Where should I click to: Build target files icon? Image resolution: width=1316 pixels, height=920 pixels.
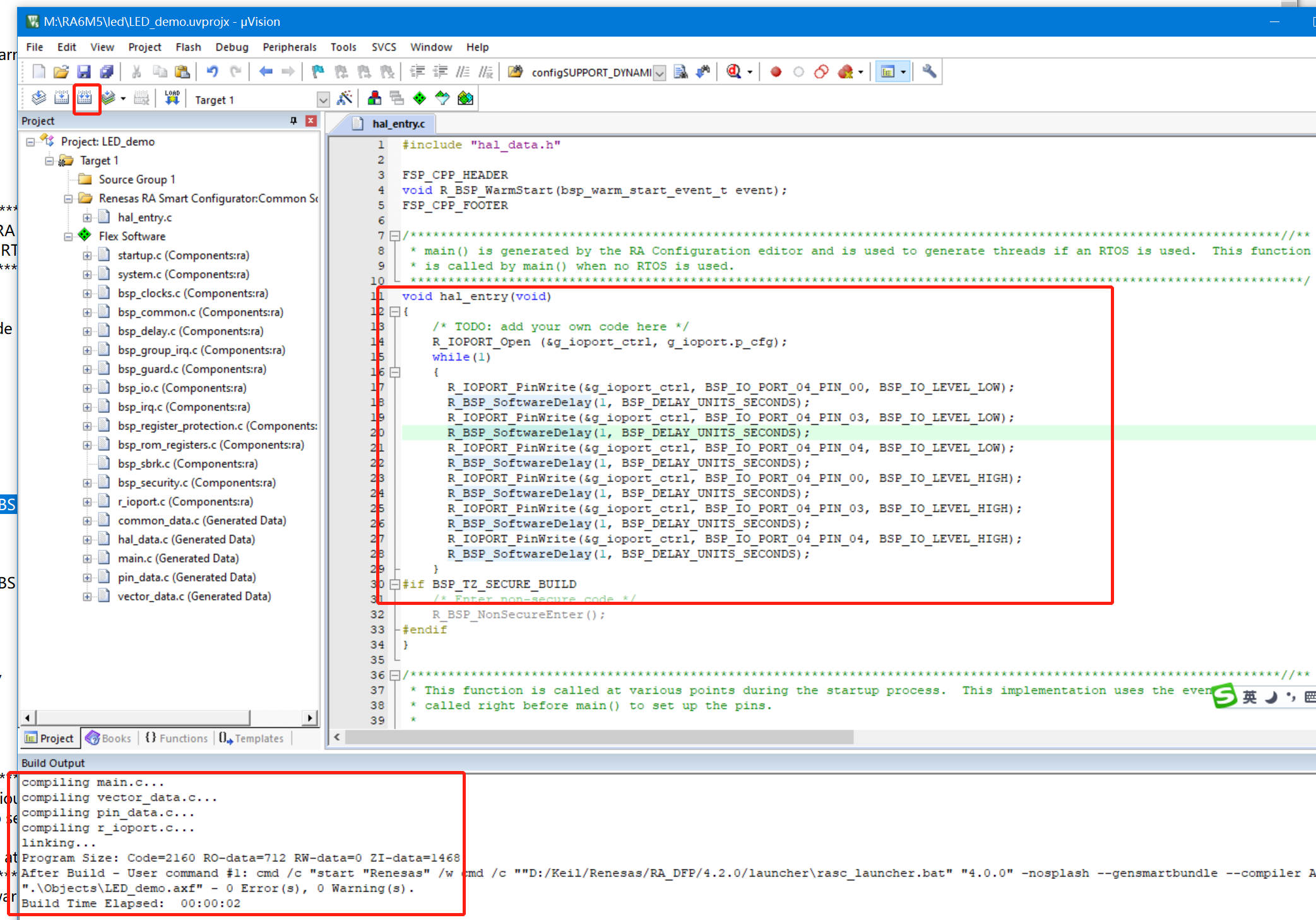(x=61, y=98)
